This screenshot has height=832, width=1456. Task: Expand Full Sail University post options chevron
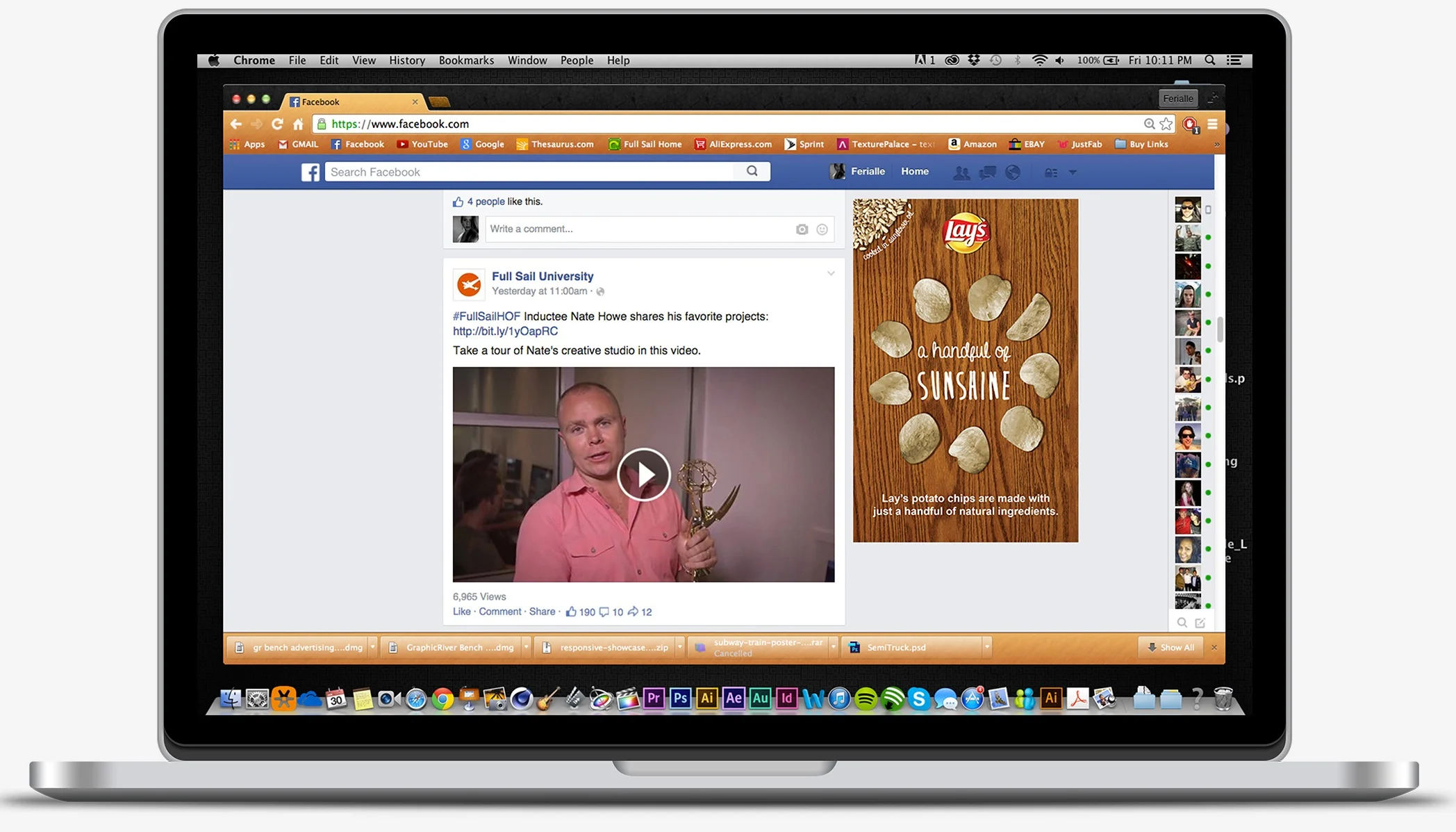[831, 274]
